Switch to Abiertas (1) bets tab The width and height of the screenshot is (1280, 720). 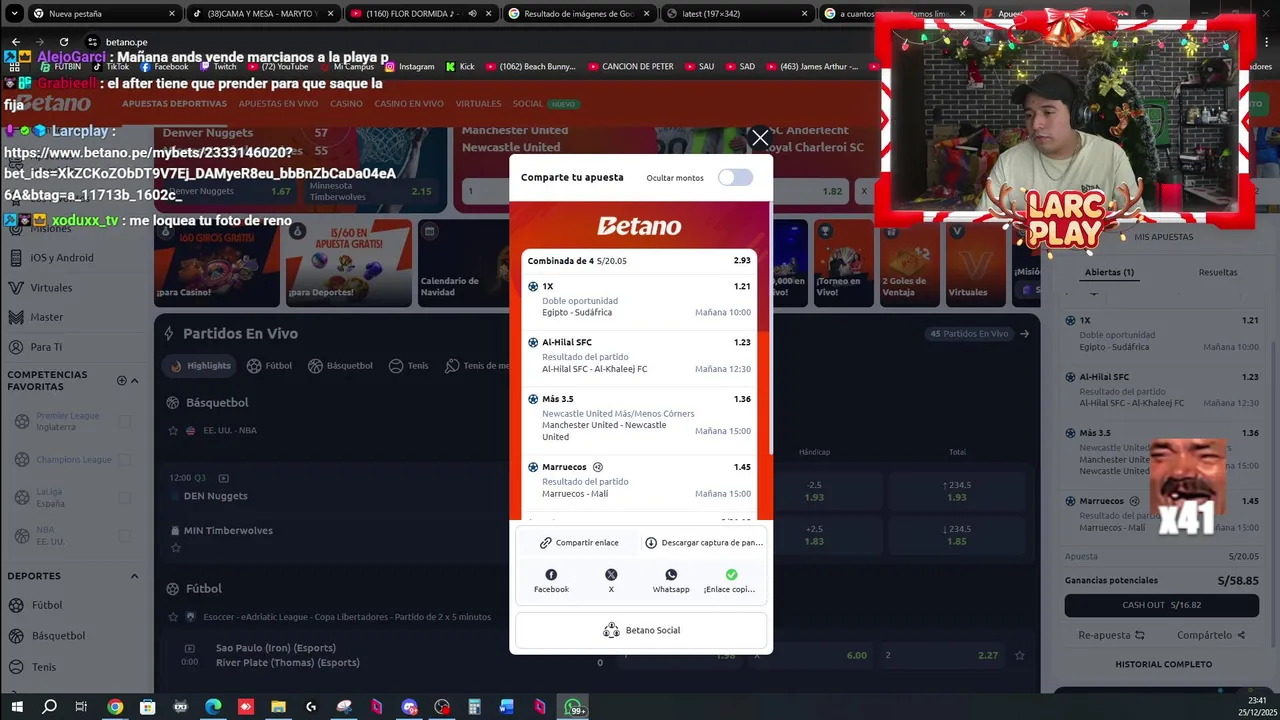coord(1109,272)
